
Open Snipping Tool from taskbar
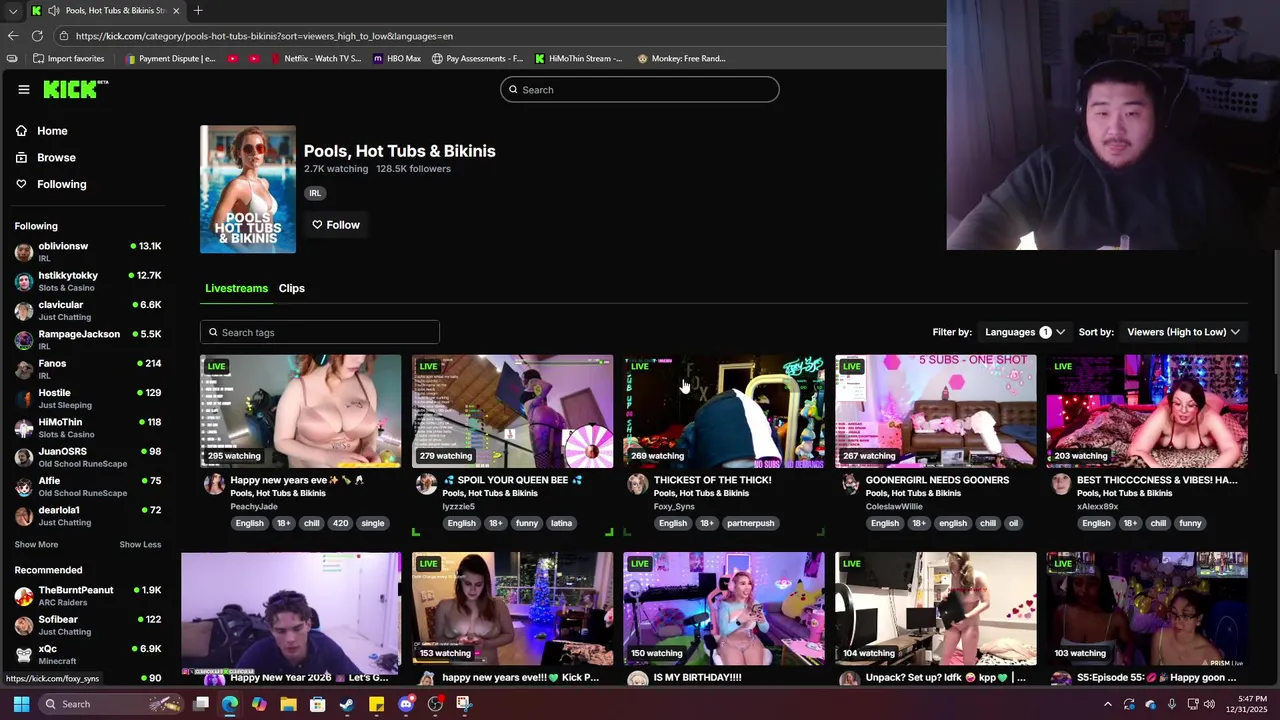tap(464, 704)
